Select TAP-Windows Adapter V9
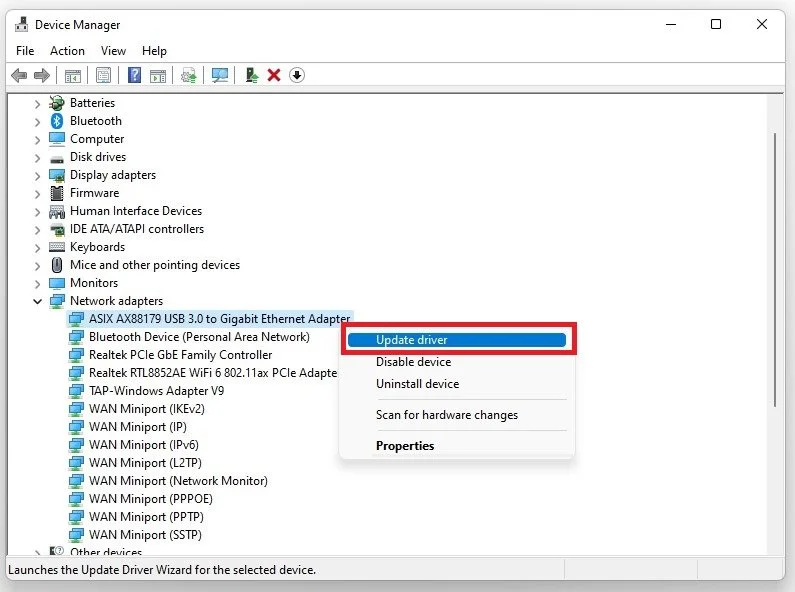 click(x=156, y=391)
